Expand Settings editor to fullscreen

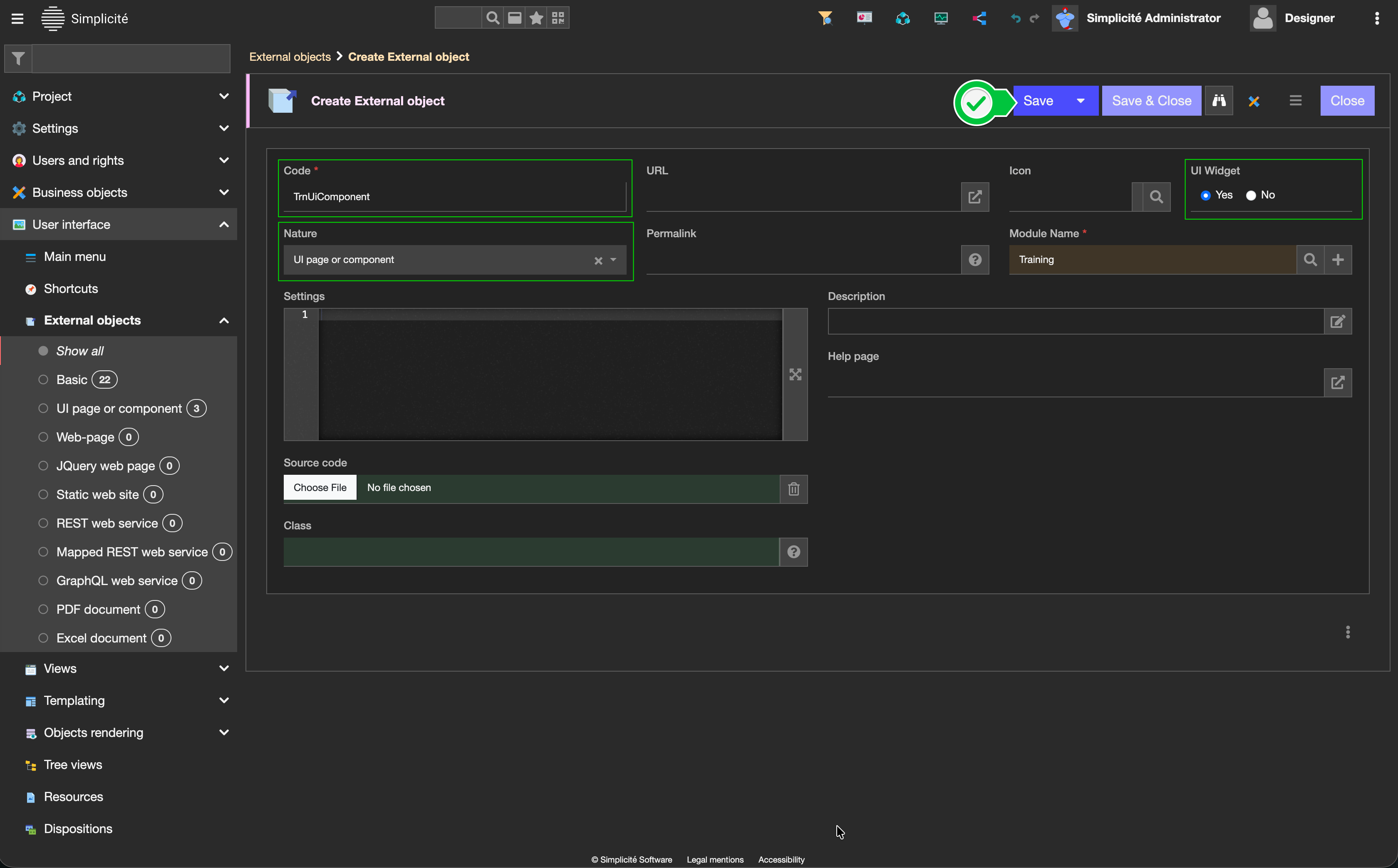click(795, 374)
